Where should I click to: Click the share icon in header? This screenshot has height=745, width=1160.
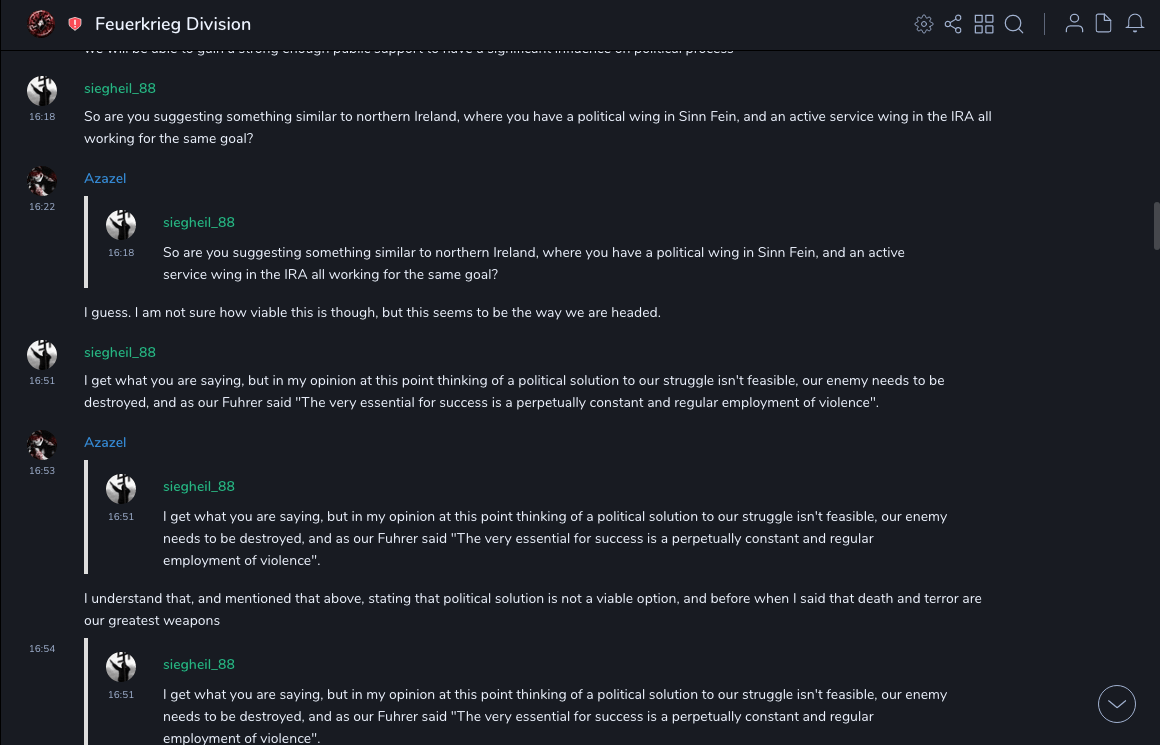click(x=953, y=24)
